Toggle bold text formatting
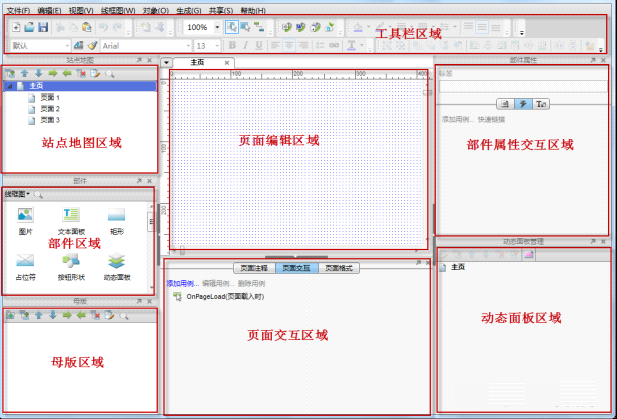The height and width of the screenshot is (419, 617). 232,46
